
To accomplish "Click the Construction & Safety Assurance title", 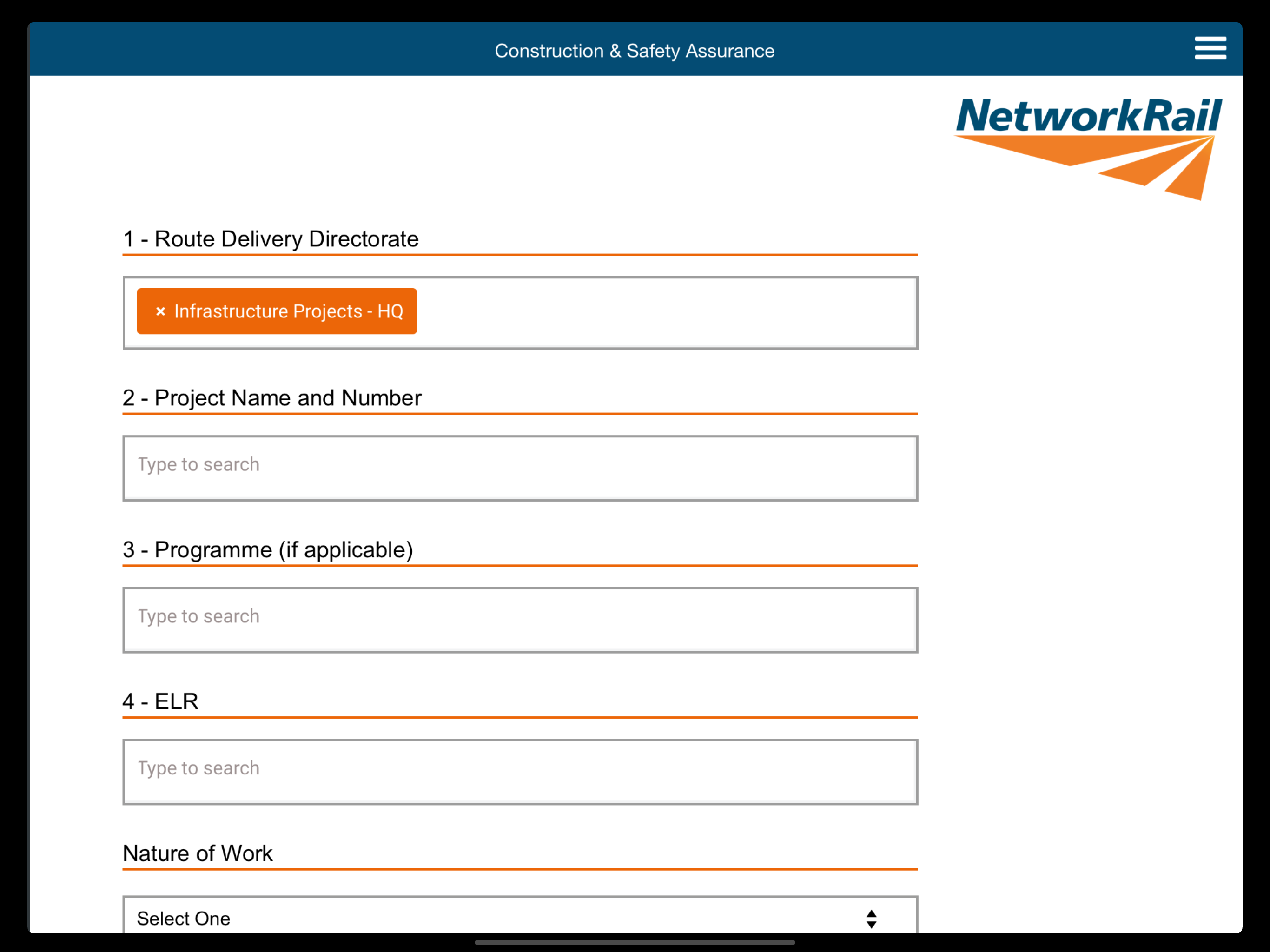I will pyautogui.click(x=635, y=51).
